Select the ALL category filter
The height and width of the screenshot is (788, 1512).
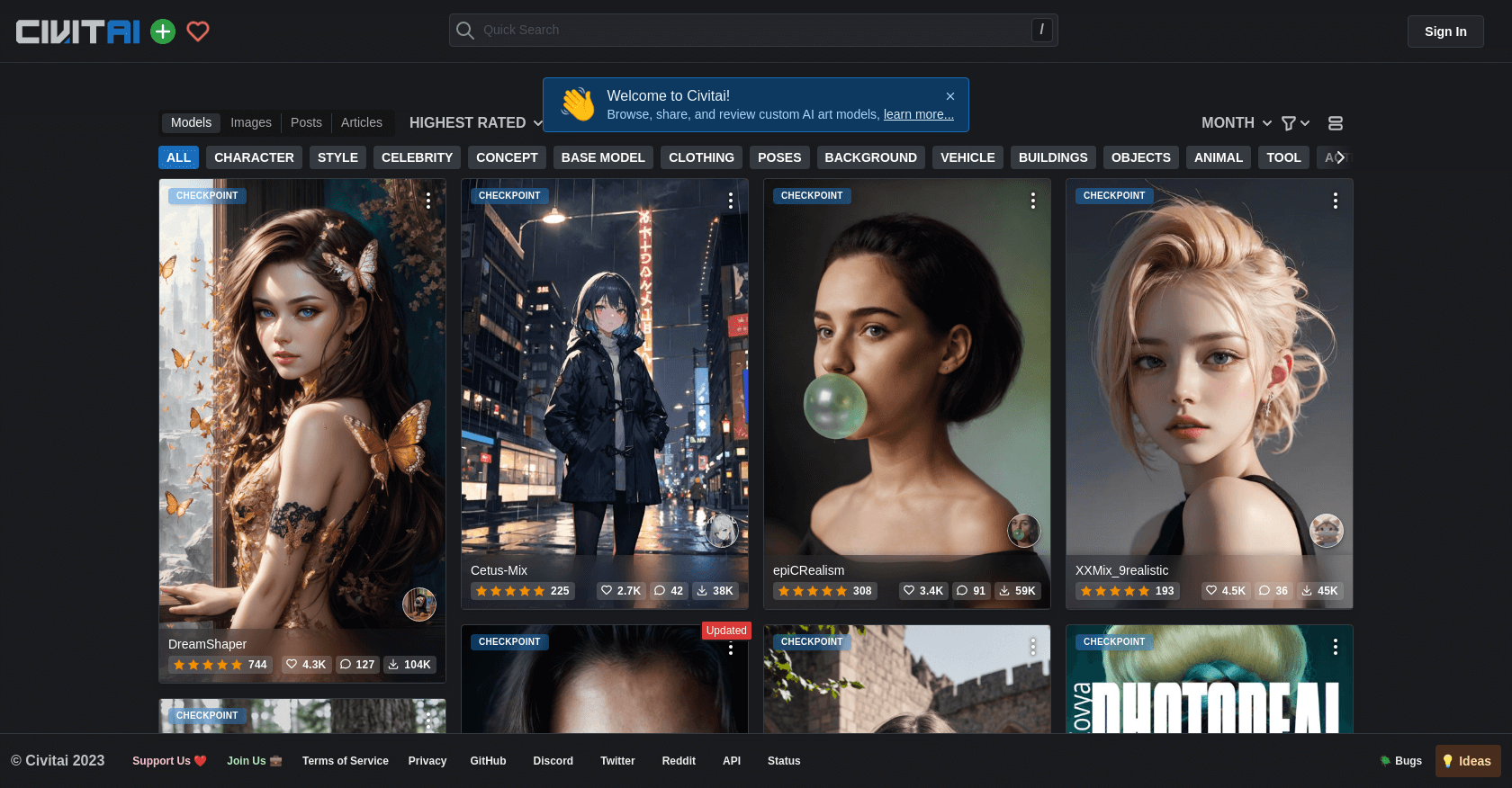coord(178,157)
